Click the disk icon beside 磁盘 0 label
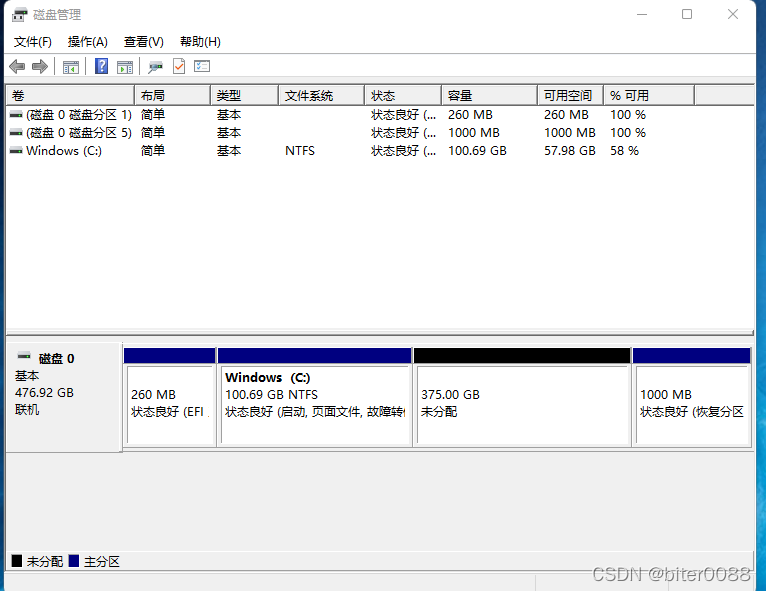This screenshot has width=766, height=591. [x=24, y=355]
